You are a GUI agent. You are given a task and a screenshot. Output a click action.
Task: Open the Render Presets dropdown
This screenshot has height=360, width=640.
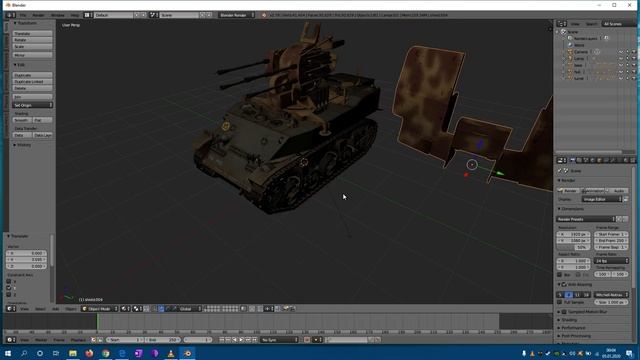point(586,219)
